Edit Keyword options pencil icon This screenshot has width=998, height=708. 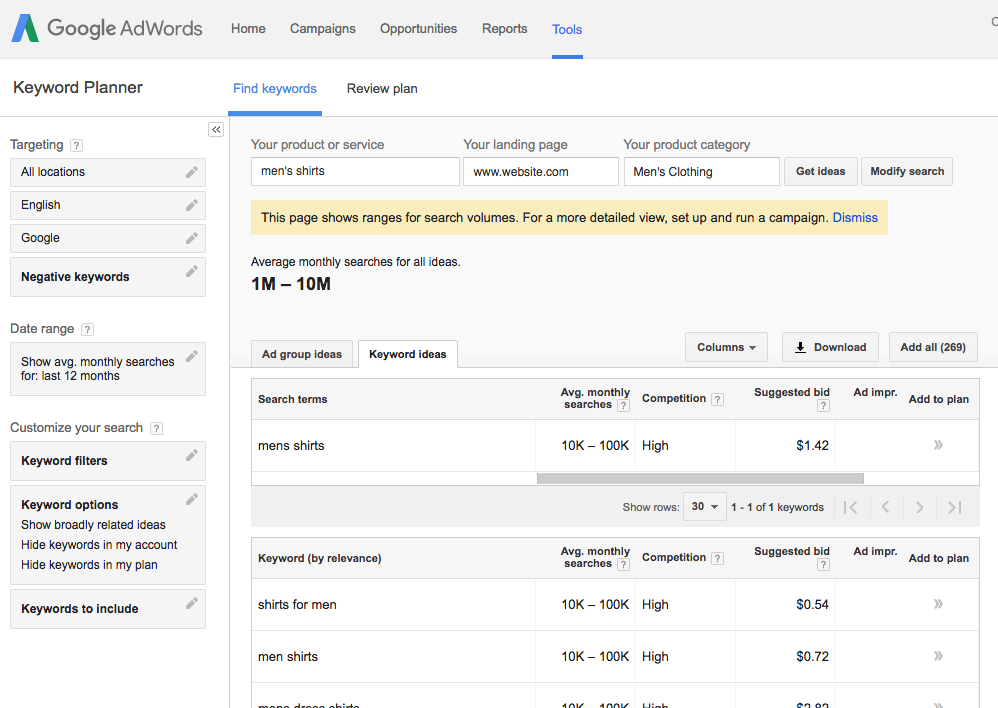point(192,499)
